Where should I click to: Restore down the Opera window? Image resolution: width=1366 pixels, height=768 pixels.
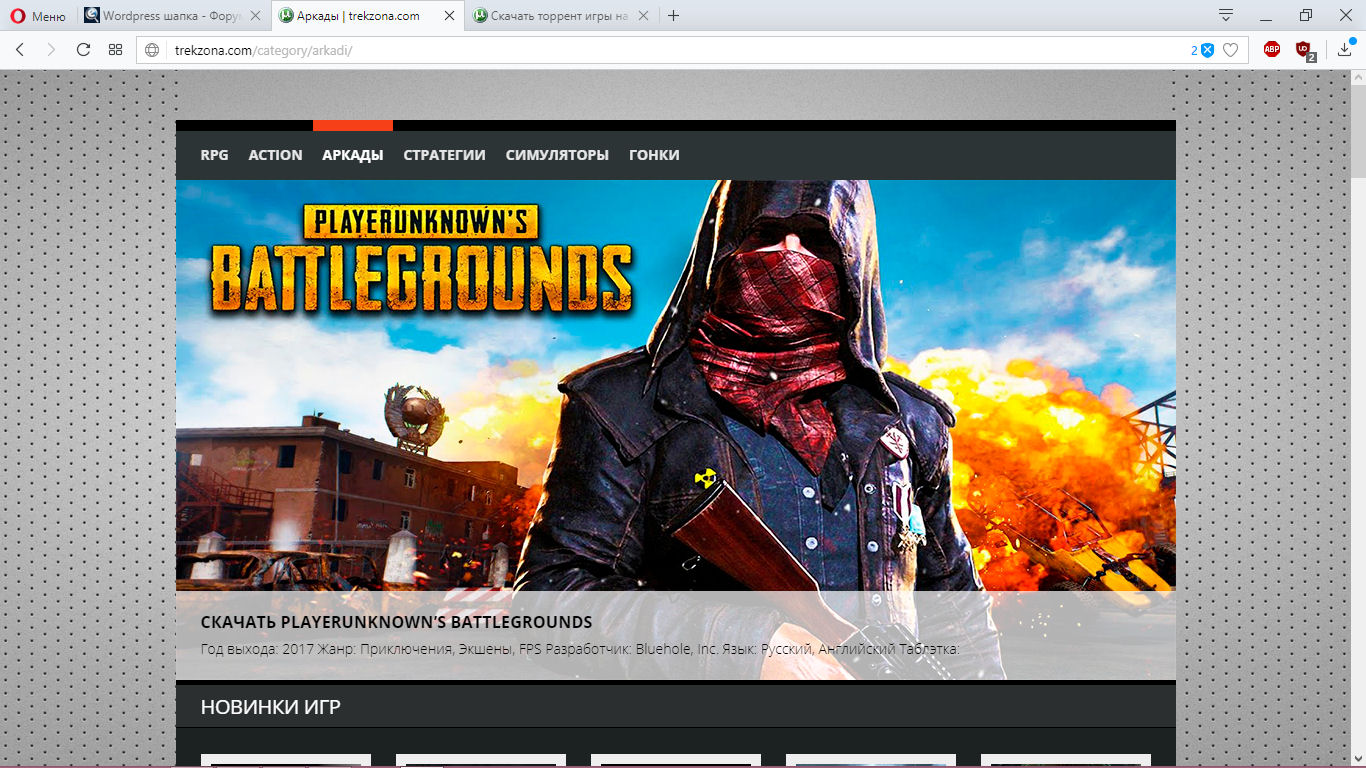(x=1306, y=16)
